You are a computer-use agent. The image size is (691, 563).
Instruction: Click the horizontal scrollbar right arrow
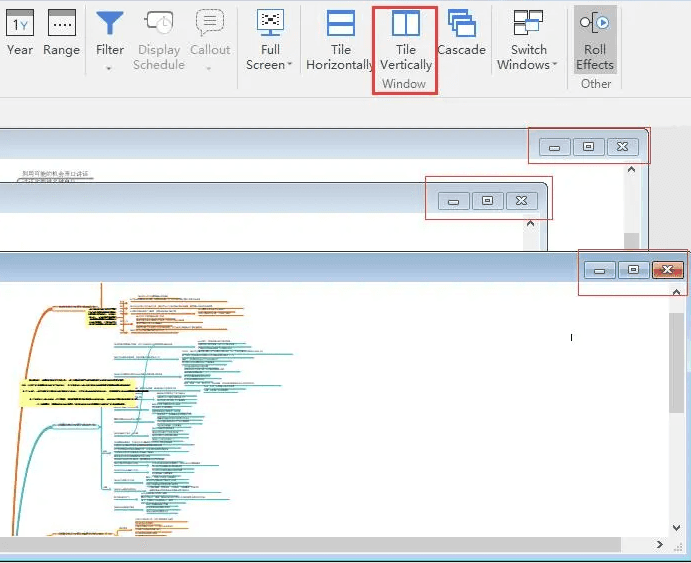click(x=660, y=544)
